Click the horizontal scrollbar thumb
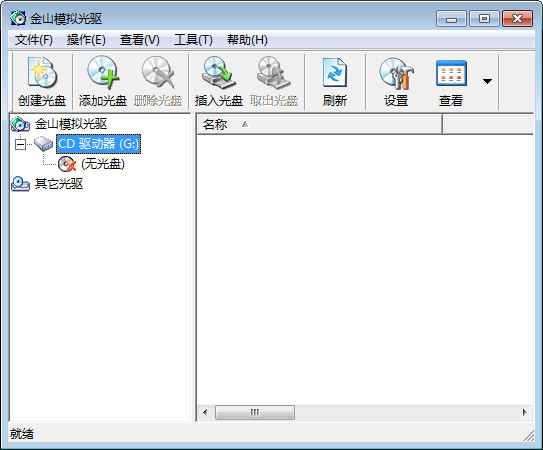543x450 pixels. (255, 412)
